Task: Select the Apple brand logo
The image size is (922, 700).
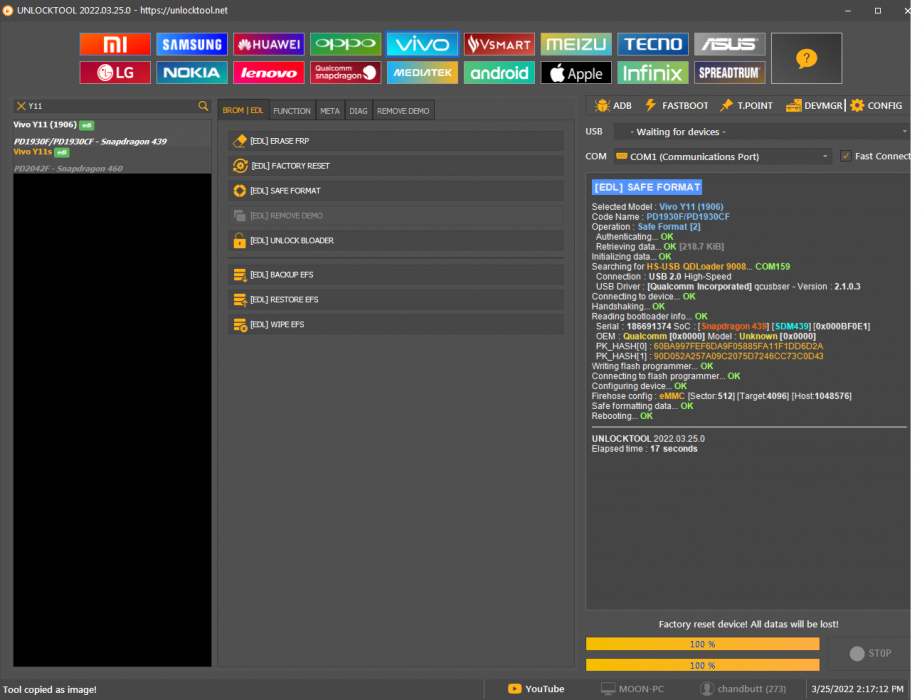Action: pyautogui.click(x=576, y=72)
